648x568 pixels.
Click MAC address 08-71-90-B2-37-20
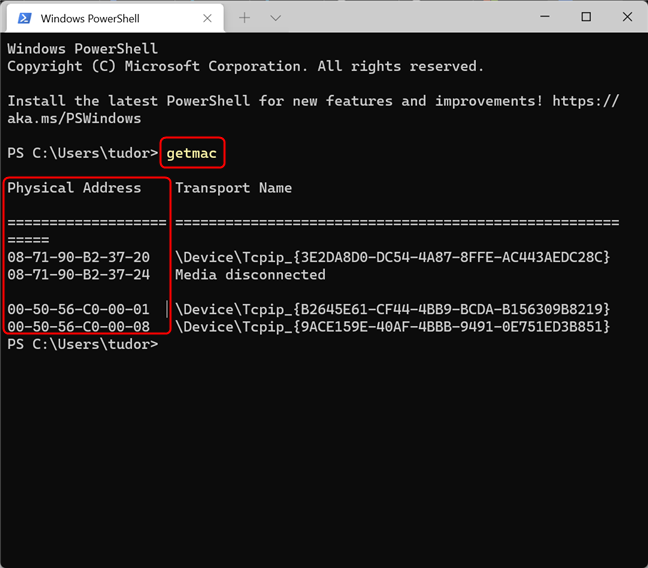point(78,257)
